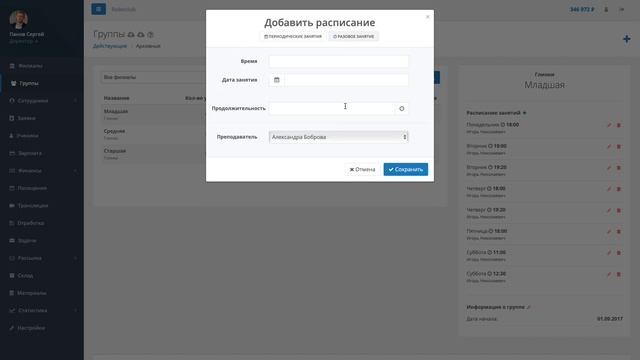The height and width of the screenshot is (360, 640).
Task: Edit the Вторник 18:00 schedule entry
Action: pyautogui.click(x=609, y=147)
